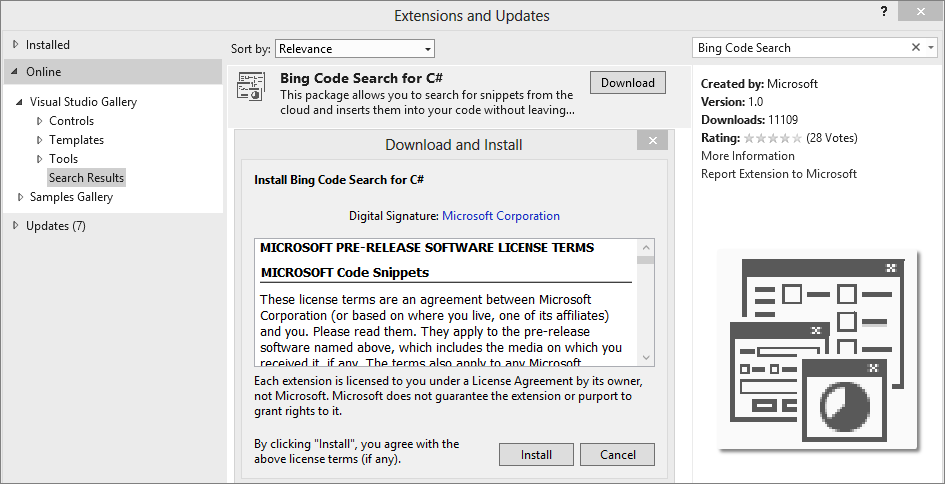945x484 pixels.
Task: Select the Controls tree item
Action: coord(72,121)
